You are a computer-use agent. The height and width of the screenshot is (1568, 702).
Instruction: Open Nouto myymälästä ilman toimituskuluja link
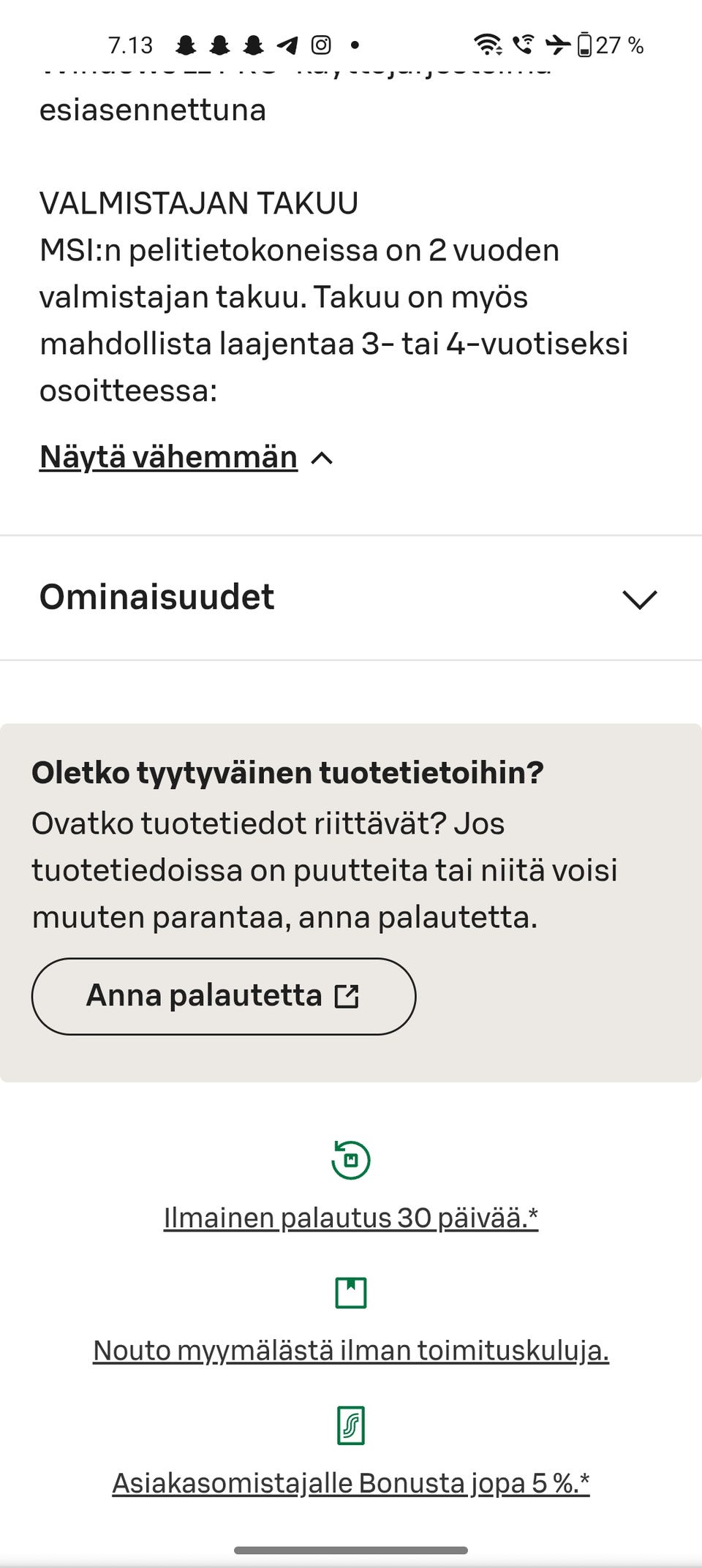coord(350,1350)
